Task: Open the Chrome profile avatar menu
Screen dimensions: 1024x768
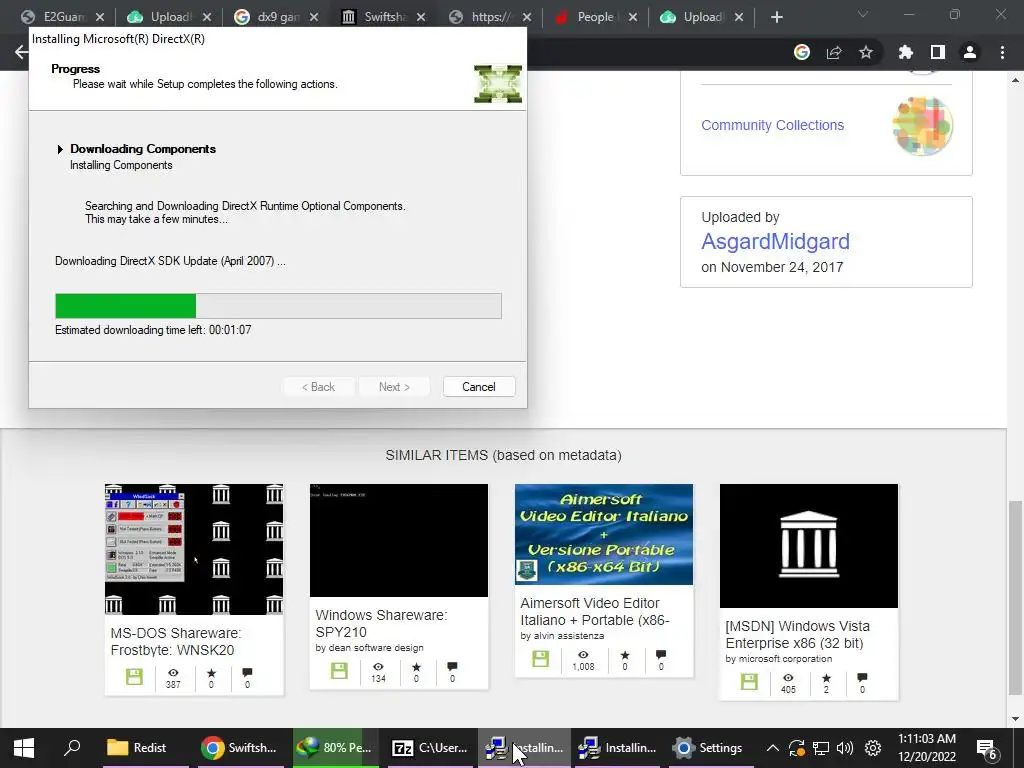Action: pyautogui.click(x=970, y=52)
